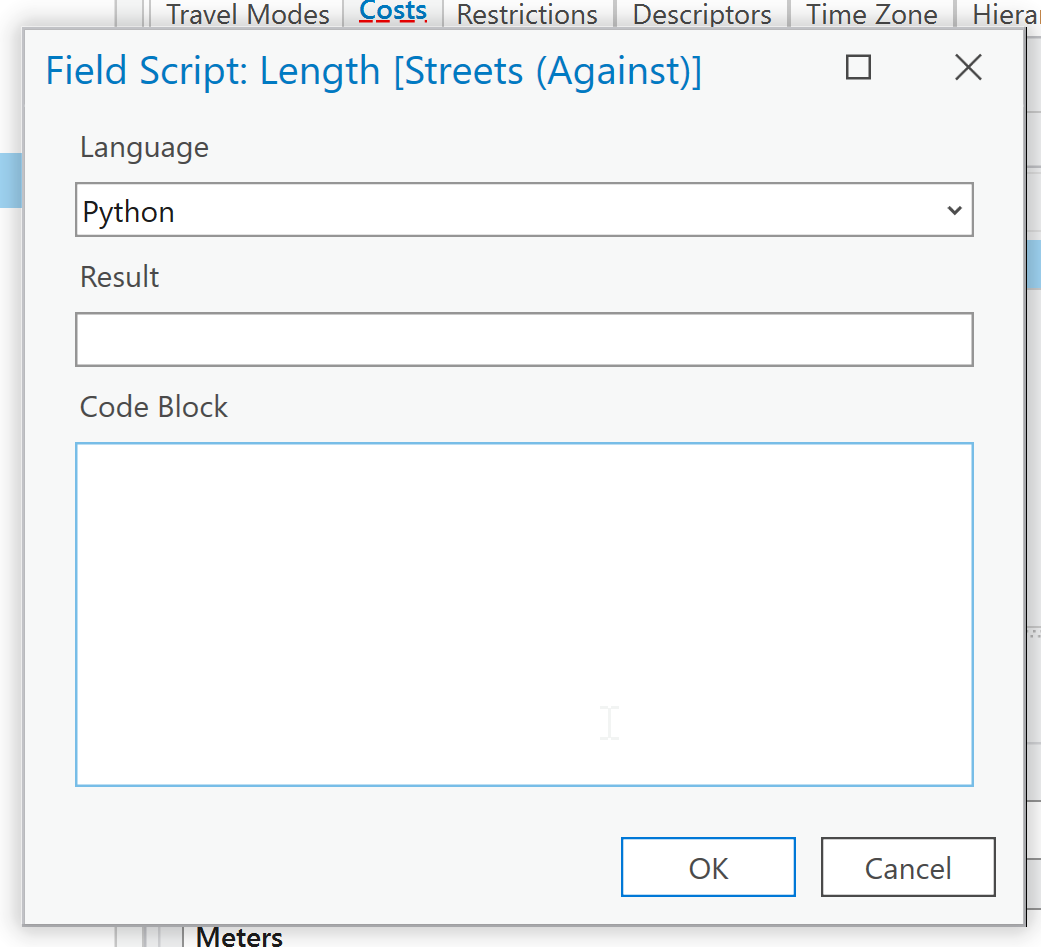1041x947 pixels.
Task: Switch to the Travel Modes tab
Action: point(247,15)
